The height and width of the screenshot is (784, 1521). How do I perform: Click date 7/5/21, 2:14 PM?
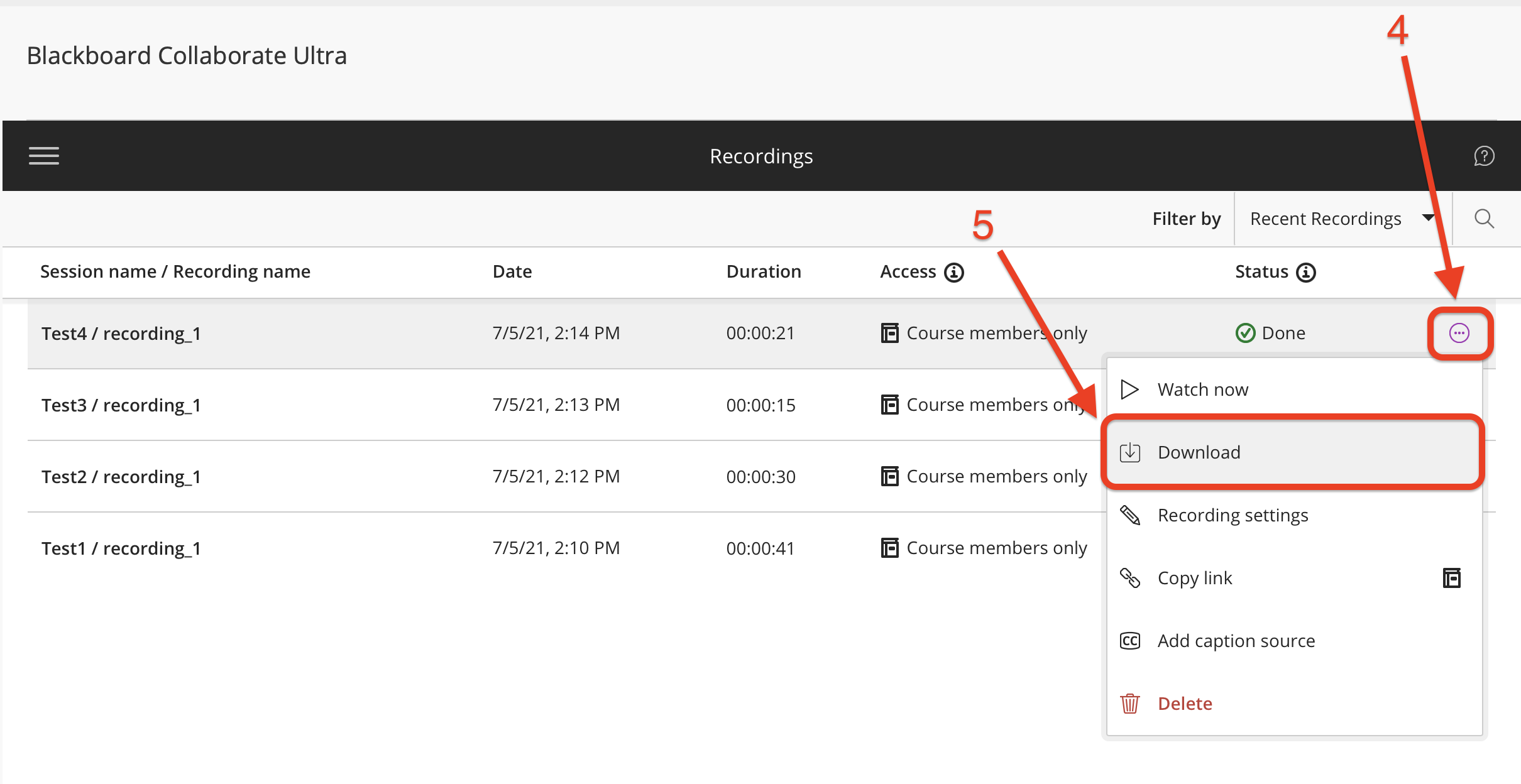556,333
